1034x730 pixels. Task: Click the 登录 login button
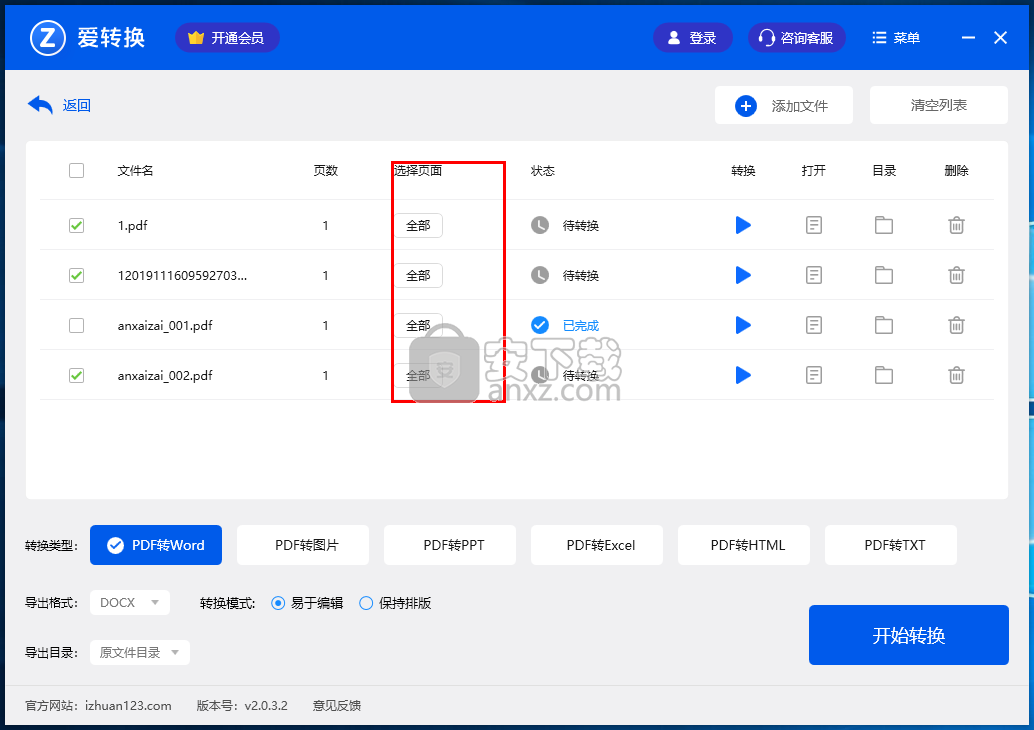tap(692, 38)
